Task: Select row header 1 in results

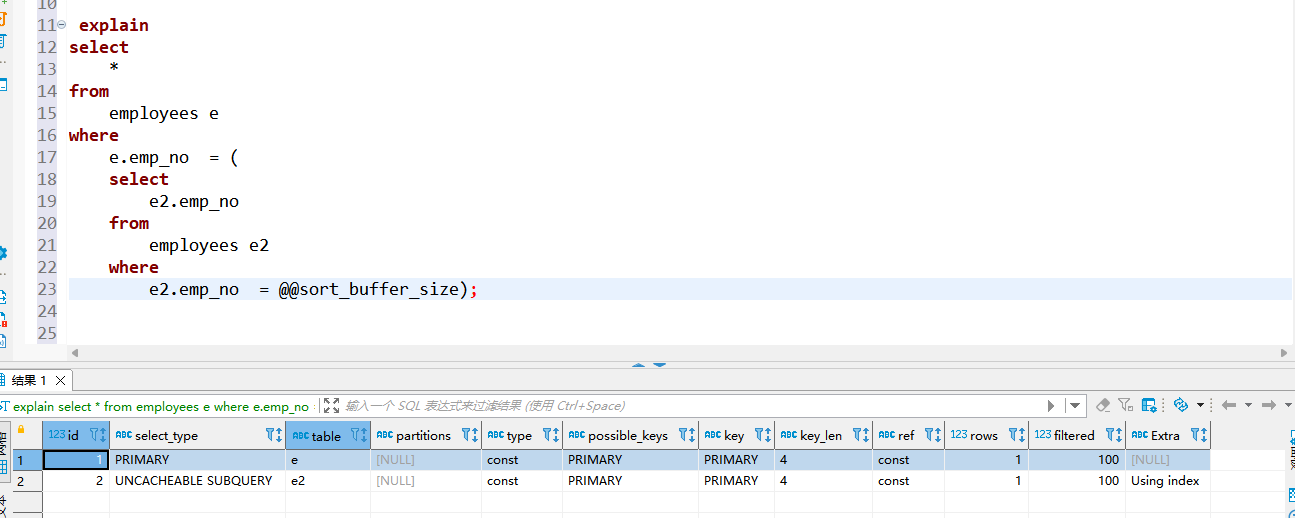Action: click(x=27, y=460)
